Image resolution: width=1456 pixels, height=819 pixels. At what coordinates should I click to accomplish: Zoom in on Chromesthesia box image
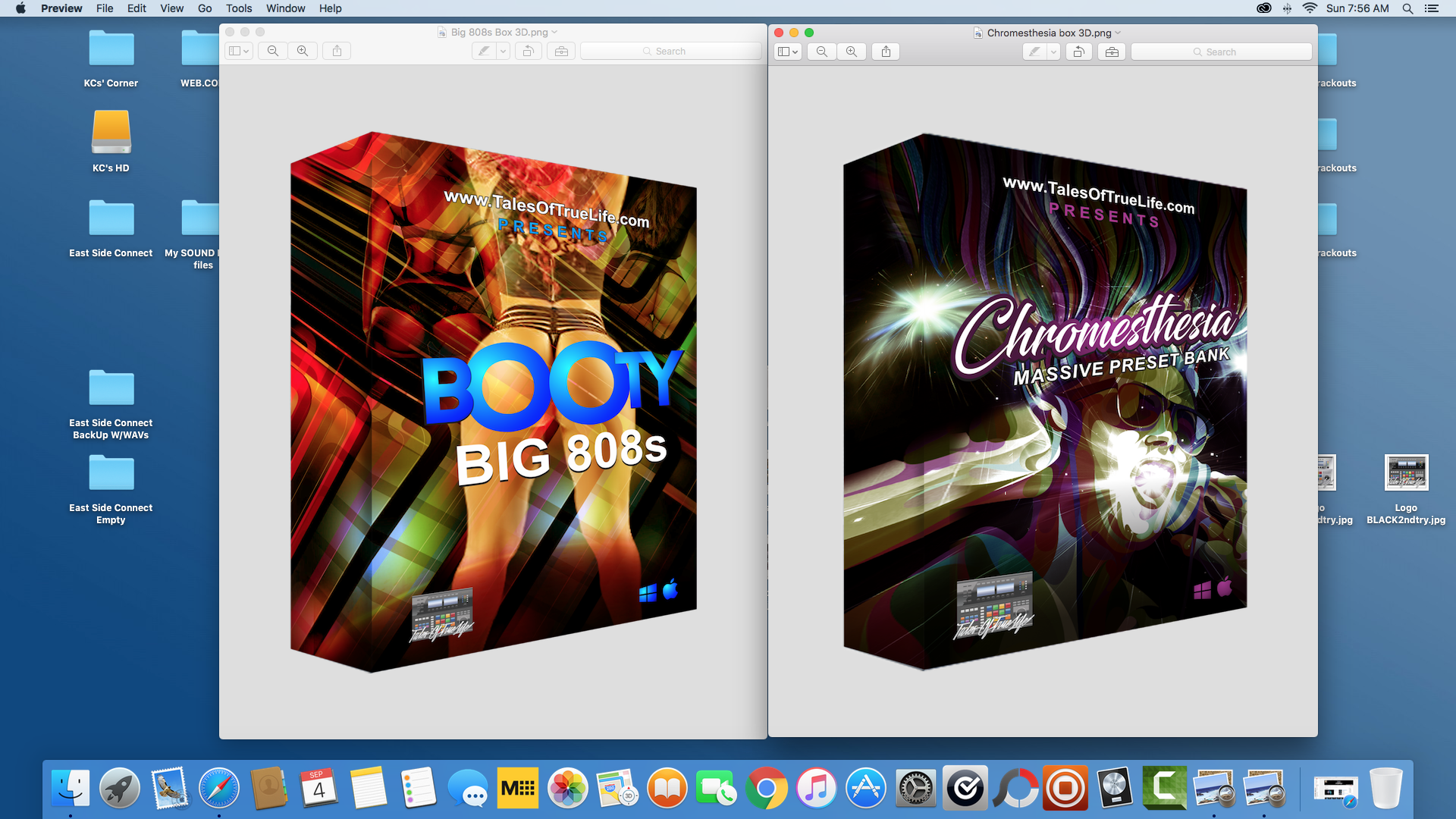[852, 52]
